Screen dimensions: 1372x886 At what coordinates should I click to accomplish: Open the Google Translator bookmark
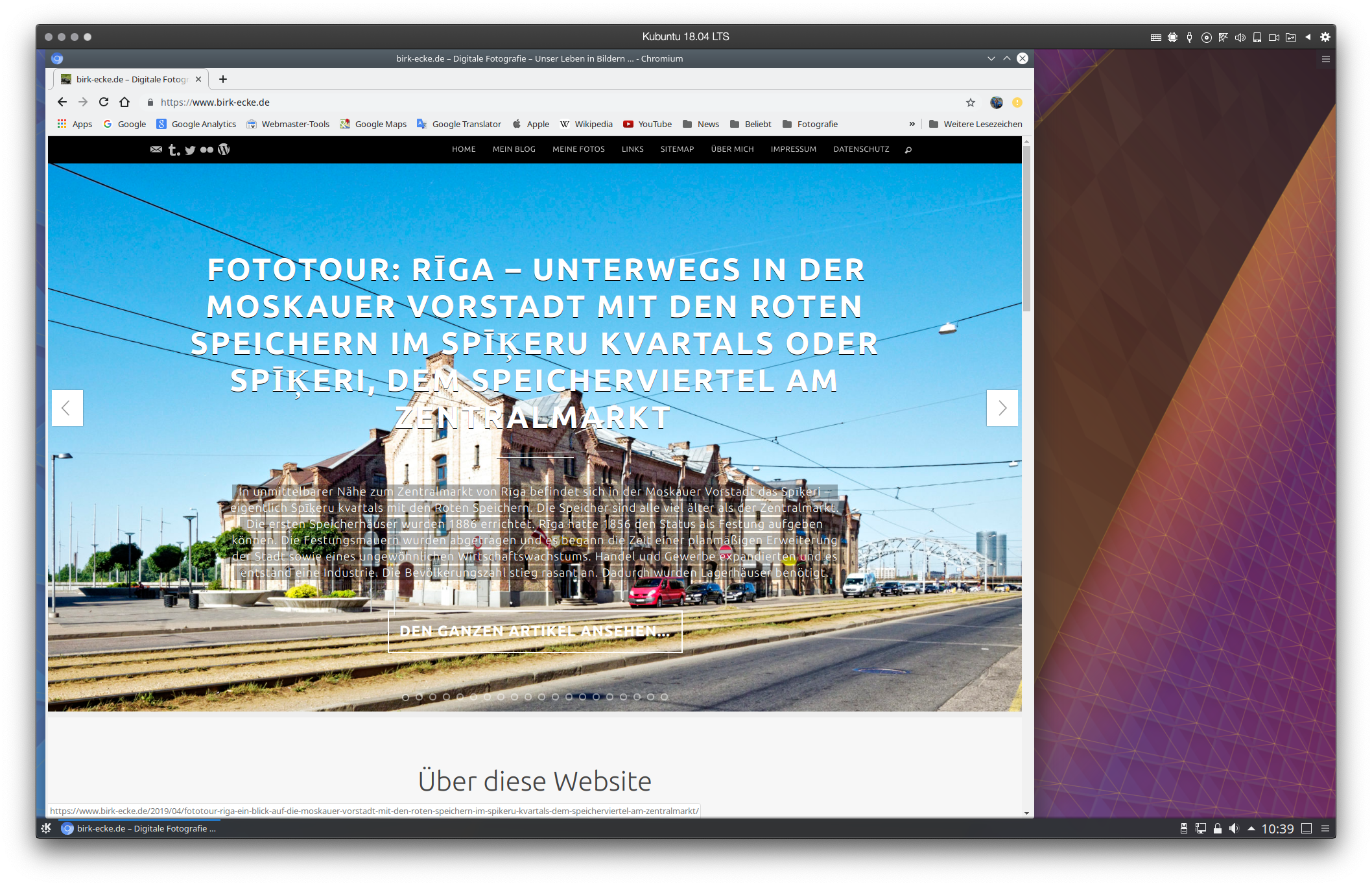pyautogui.click(x=459, y=124)
